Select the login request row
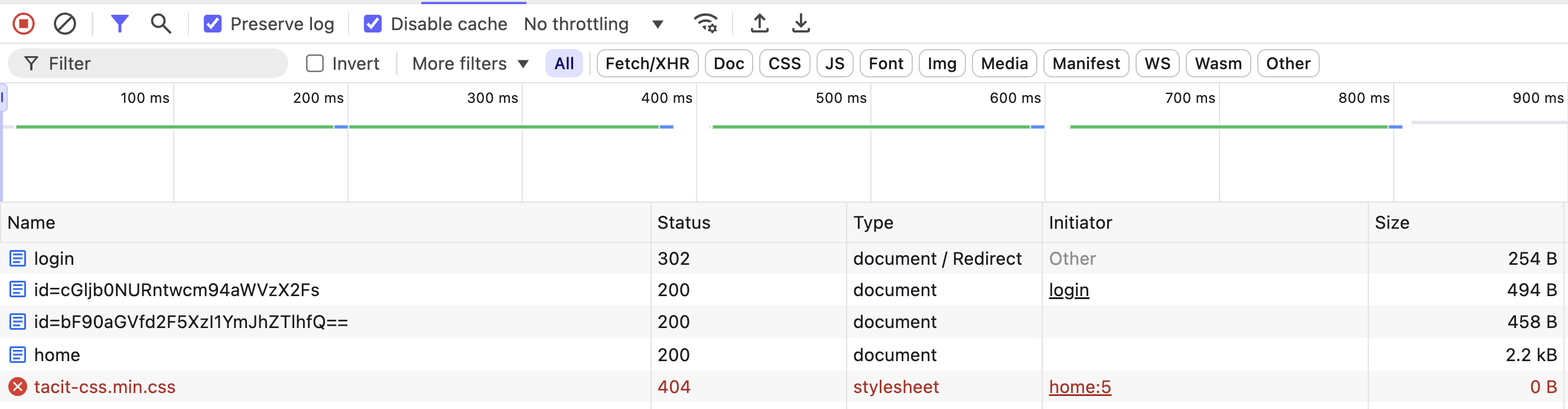Image resolution: width=1568 pixels, height=409 pixels. [x=782, y=259]
